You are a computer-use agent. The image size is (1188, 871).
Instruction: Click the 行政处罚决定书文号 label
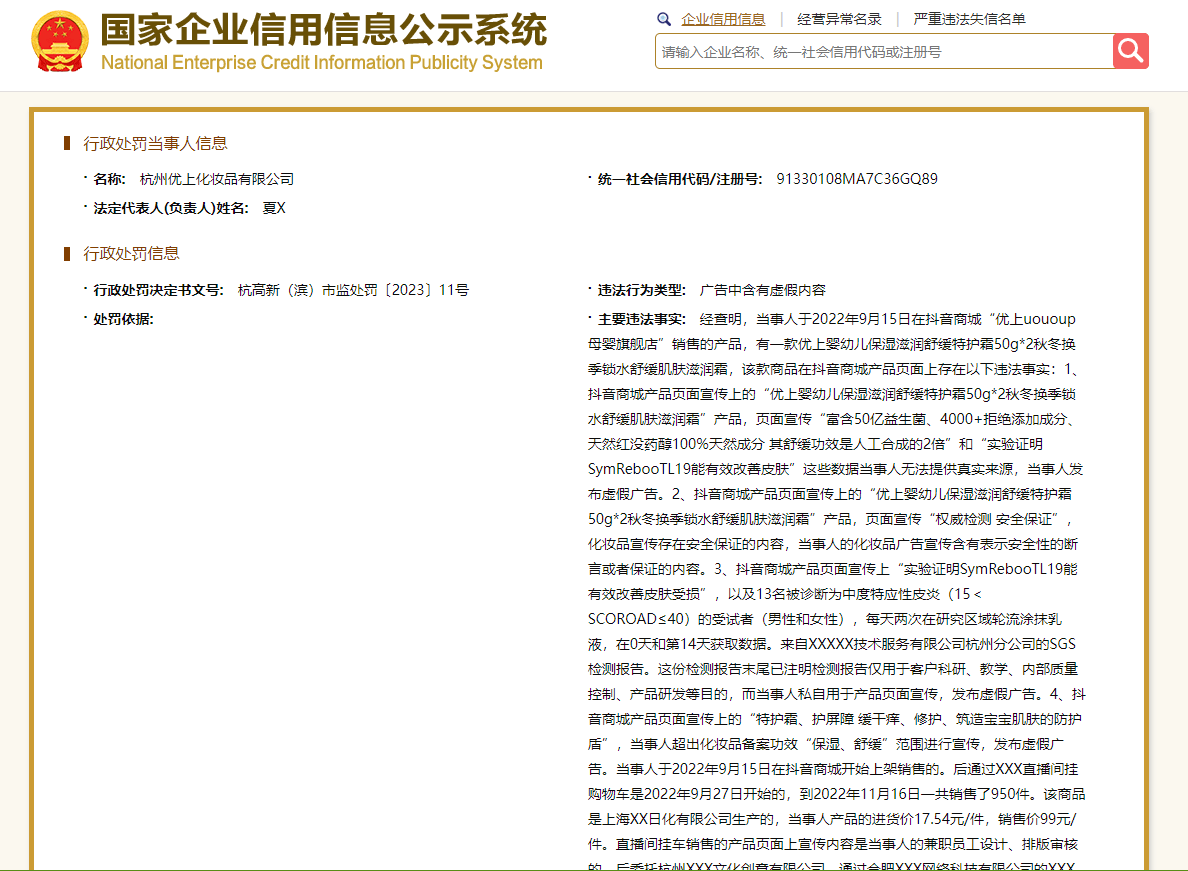coord(158,290)
